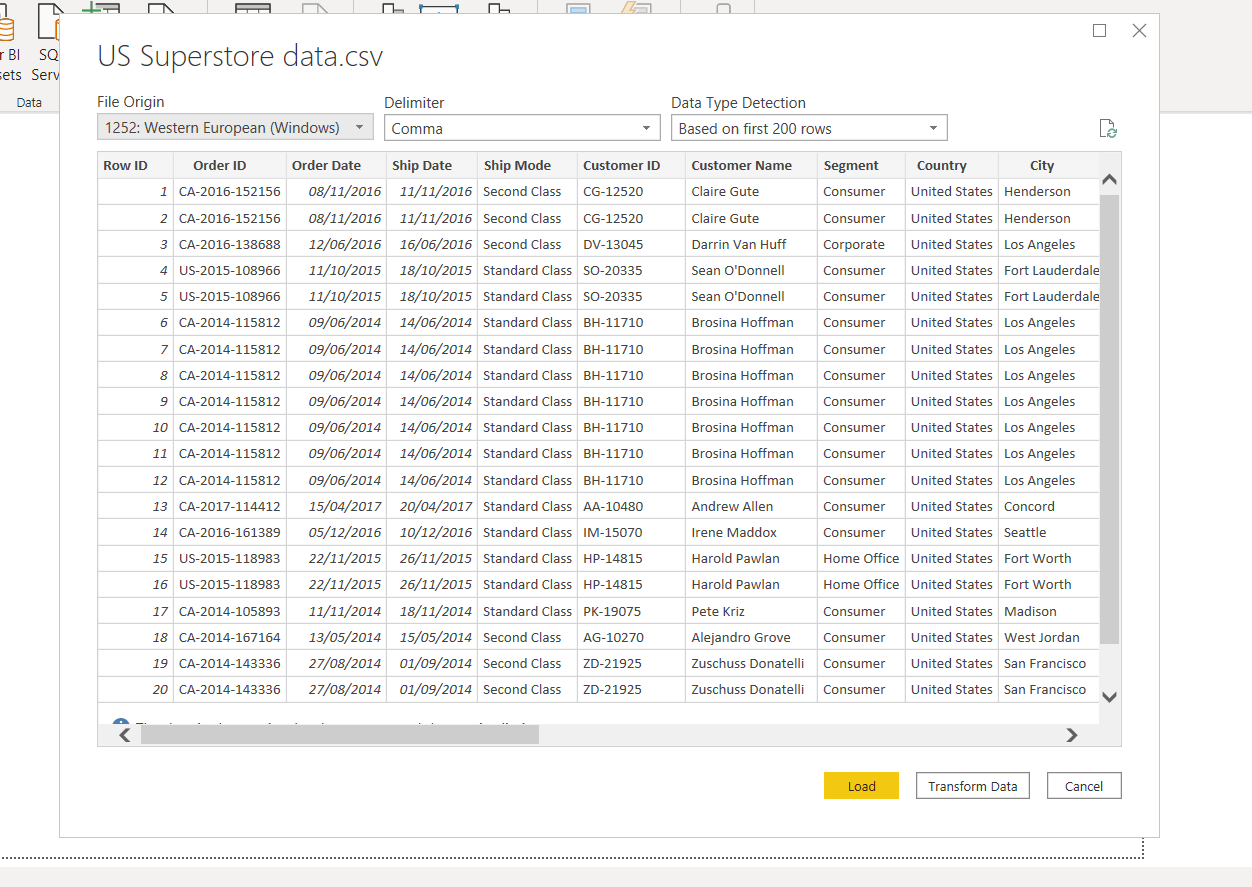Open the File Origin dropdown
1252x887 pixels.
click(x=235, y=127)
